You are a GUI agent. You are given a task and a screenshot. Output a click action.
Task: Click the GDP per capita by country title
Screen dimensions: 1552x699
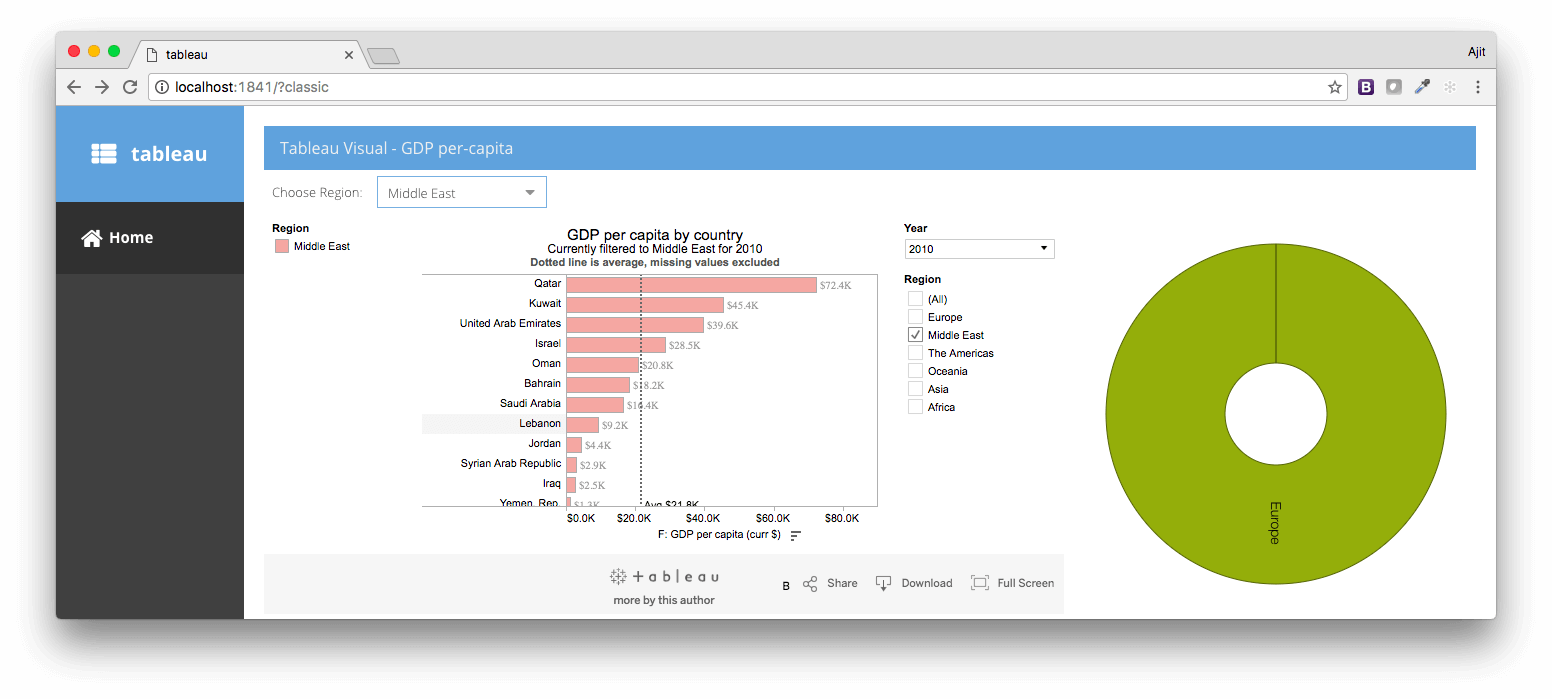655,235
